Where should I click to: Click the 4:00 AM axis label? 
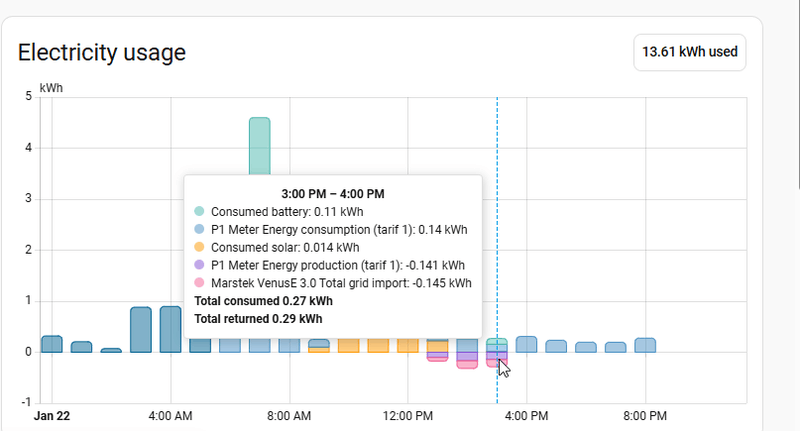click(x=170, y=414)
